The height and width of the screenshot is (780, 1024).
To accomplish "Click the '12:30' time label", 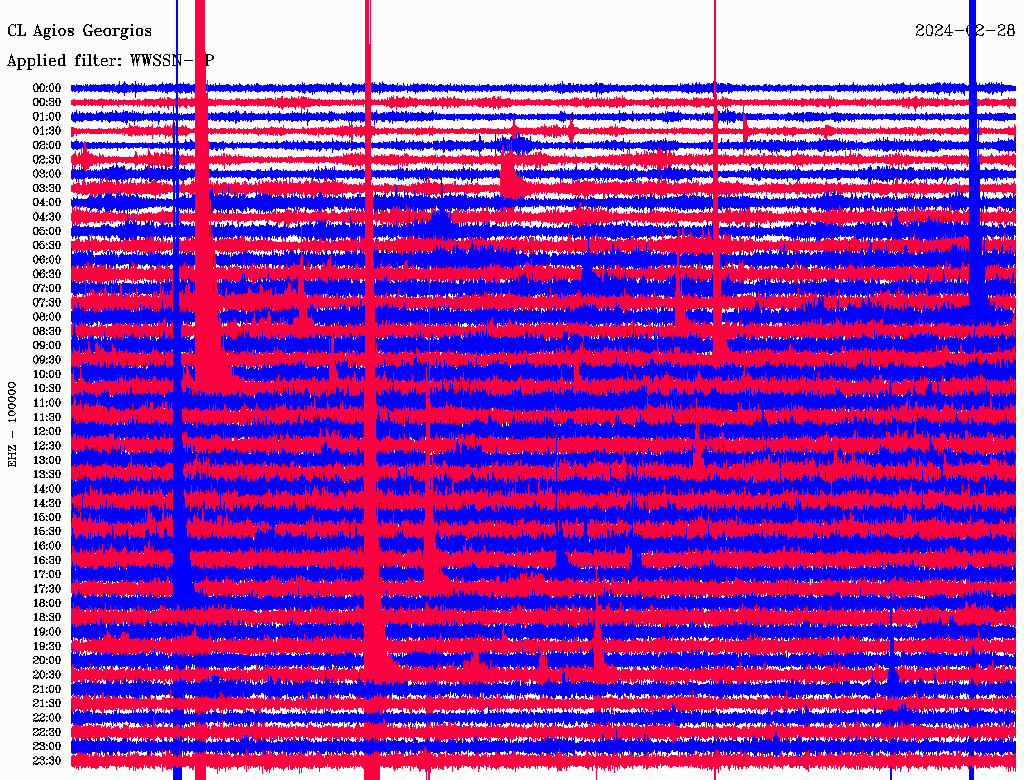I will coord(47,446).
